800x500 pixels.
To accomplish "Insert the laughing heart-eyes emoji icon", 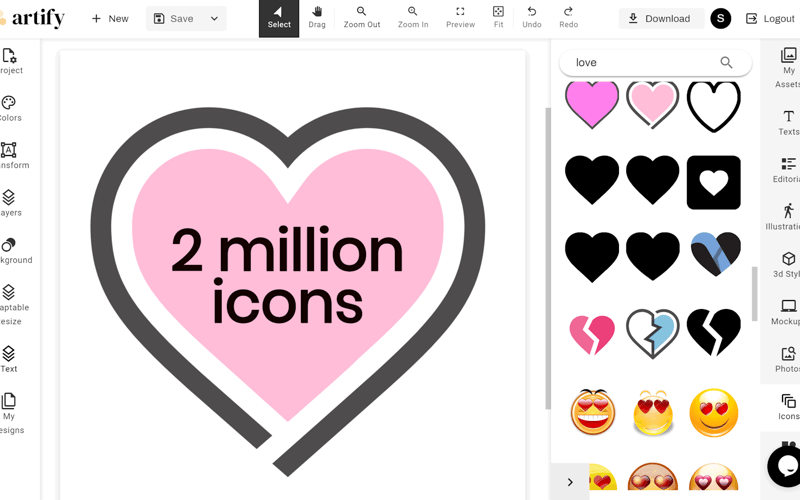I will point(592,412).
